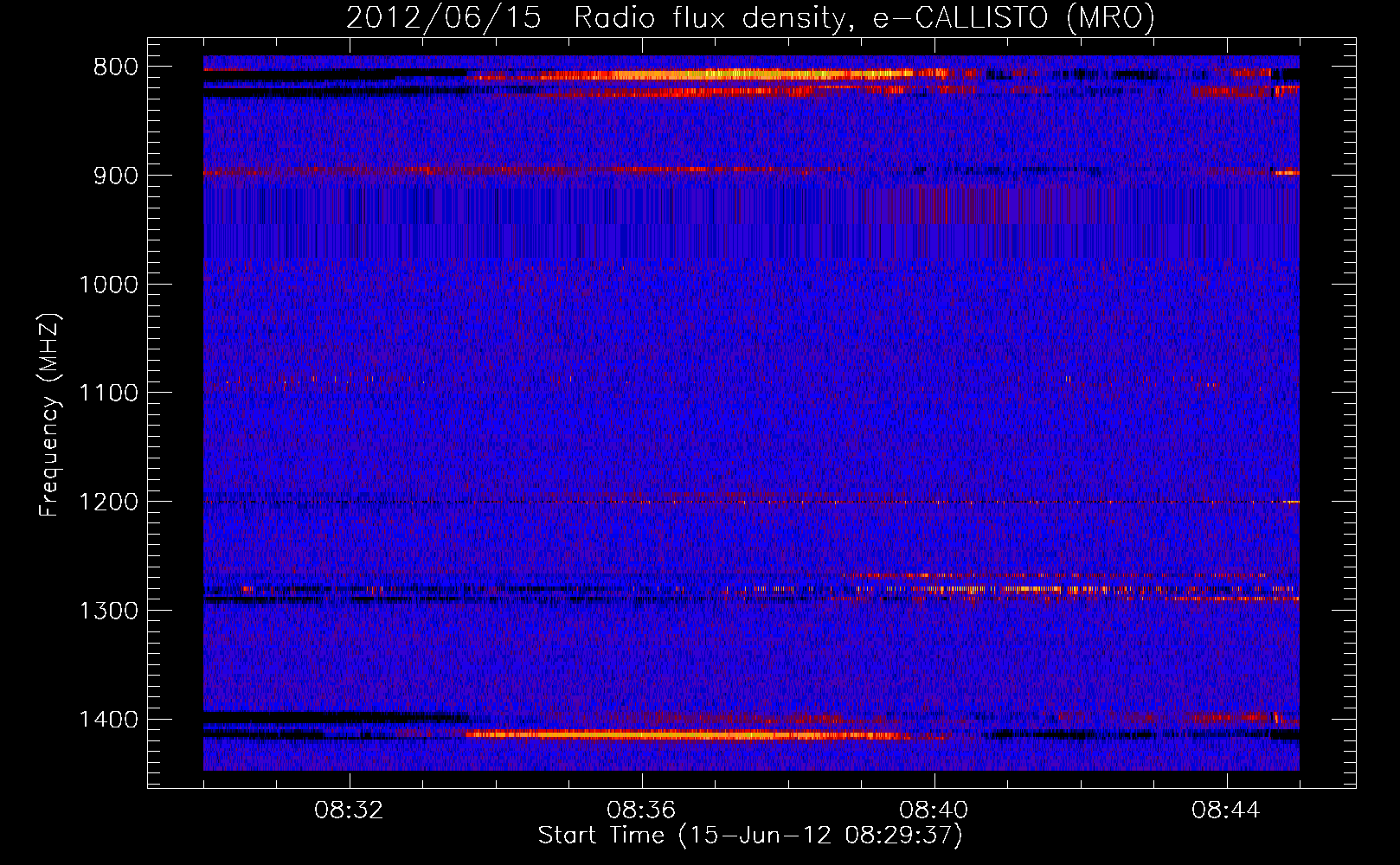Click the 1300 frequency tick label
Screen dimensions: 1400x865
[x=109, y=611]
